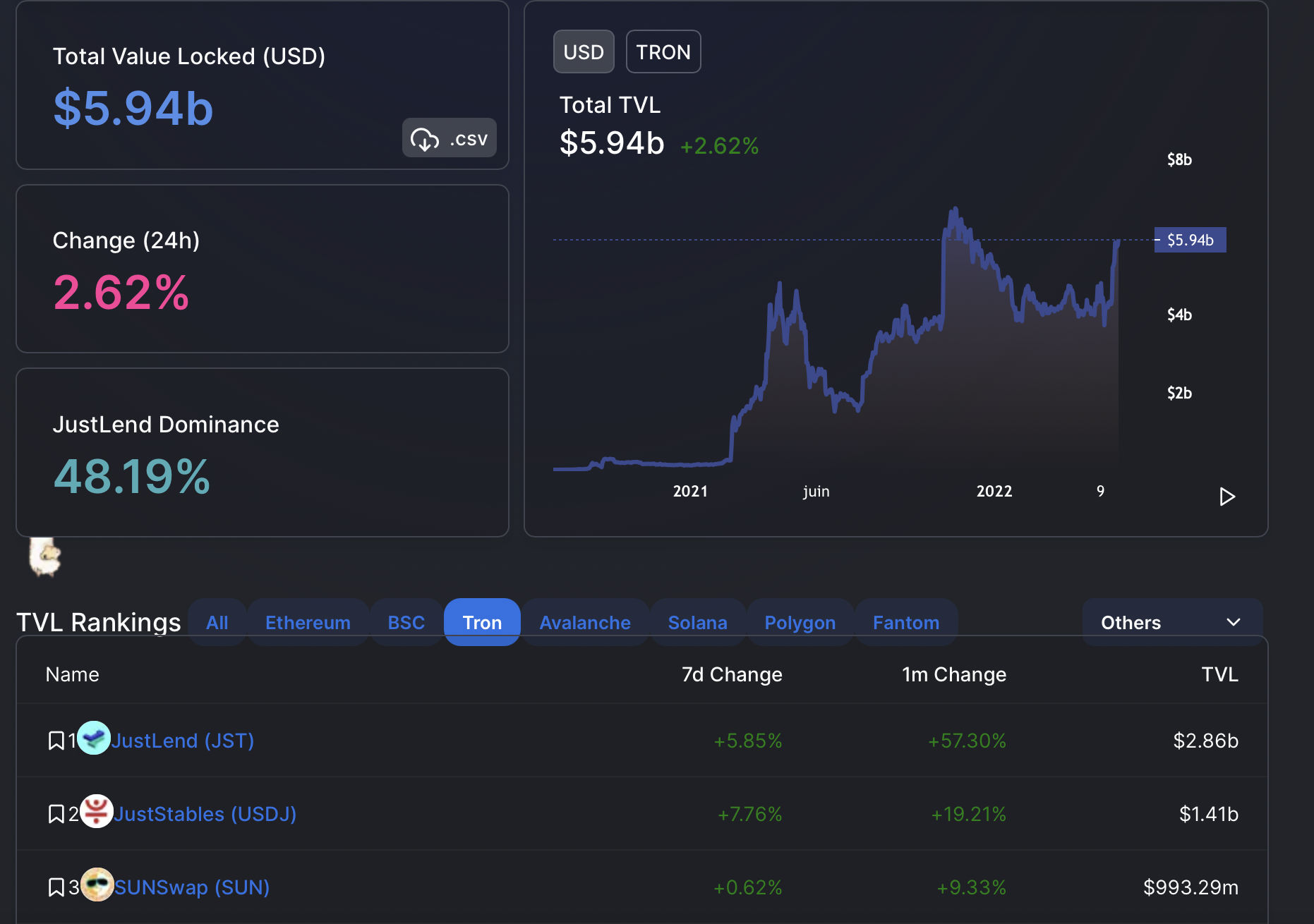Screen dimensions: 1314x924
Task: Click the JustLend protocol logo
Action: [94, 738]
